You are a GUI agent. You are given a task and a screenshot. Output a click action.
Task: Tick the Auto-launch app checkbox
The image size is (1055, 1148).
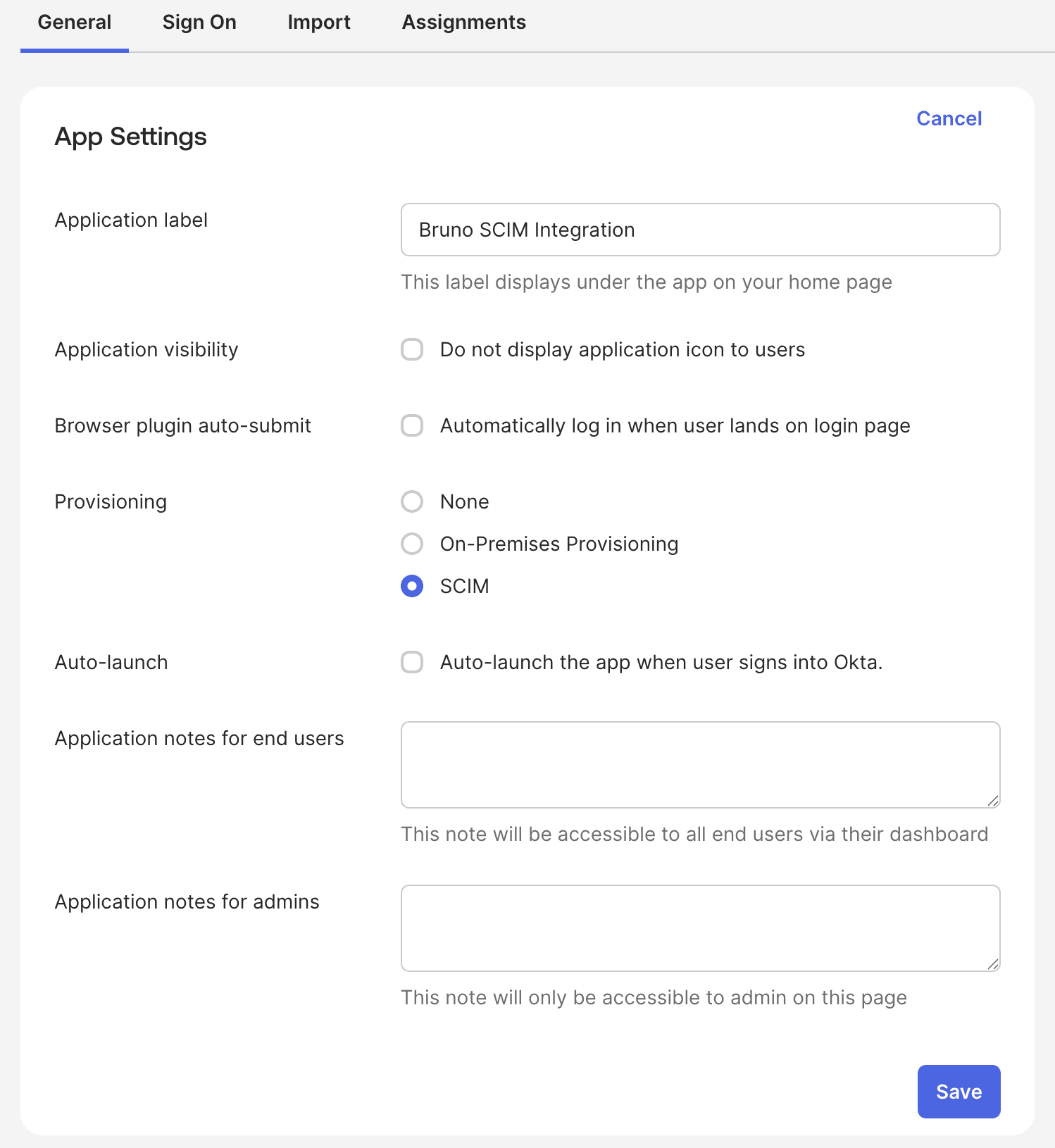pyautogui.click(x=412, y=662)
